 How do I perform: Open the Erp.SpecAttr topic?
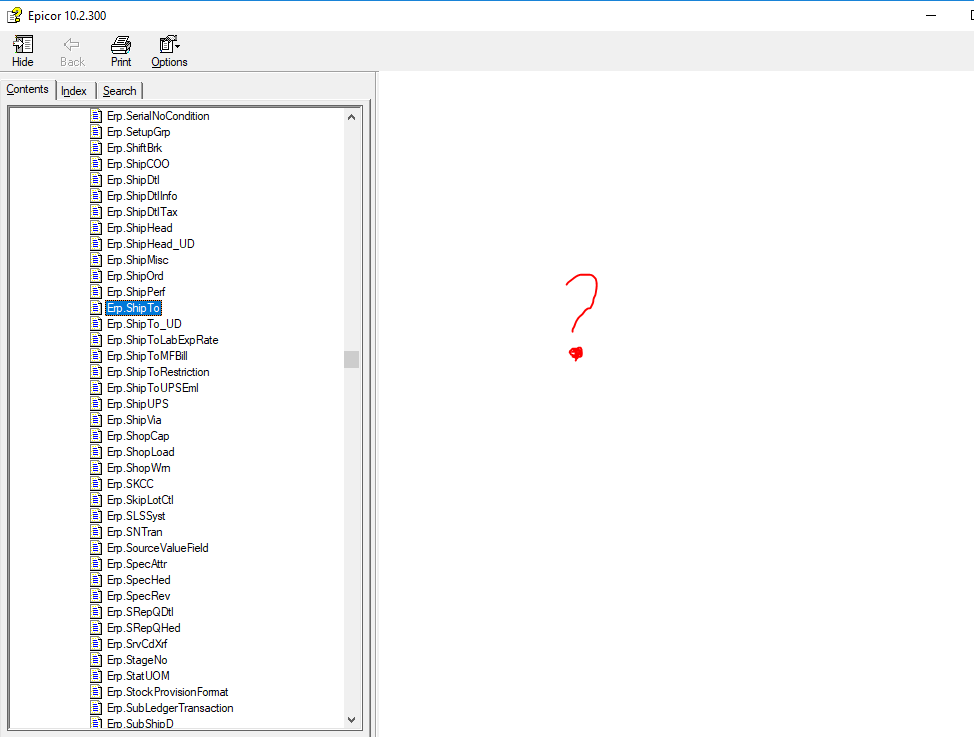point(137,564)
